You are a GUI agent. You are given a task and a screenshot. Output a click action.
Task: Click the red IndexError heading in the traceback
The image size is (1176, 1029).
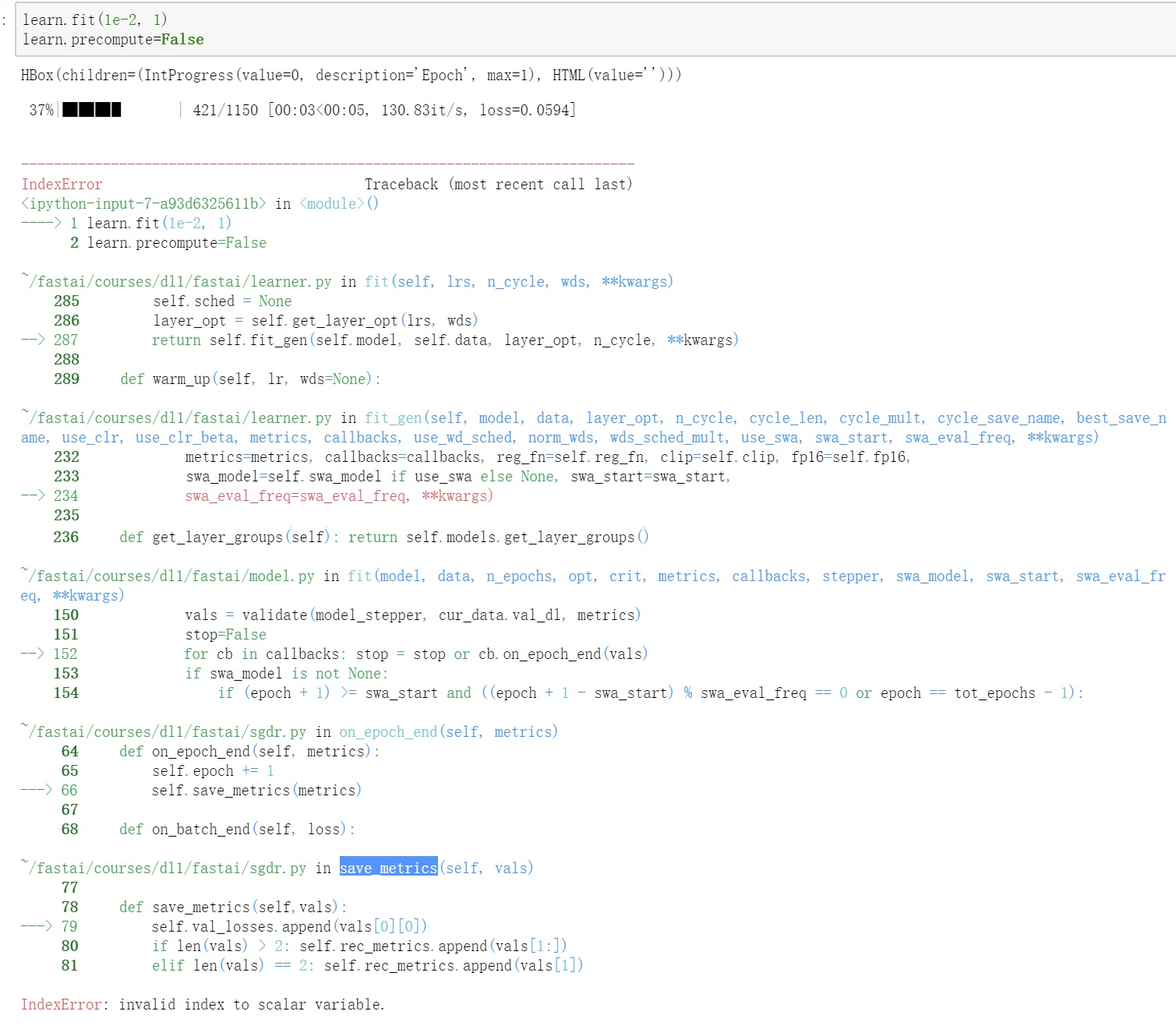pos(62,185)
